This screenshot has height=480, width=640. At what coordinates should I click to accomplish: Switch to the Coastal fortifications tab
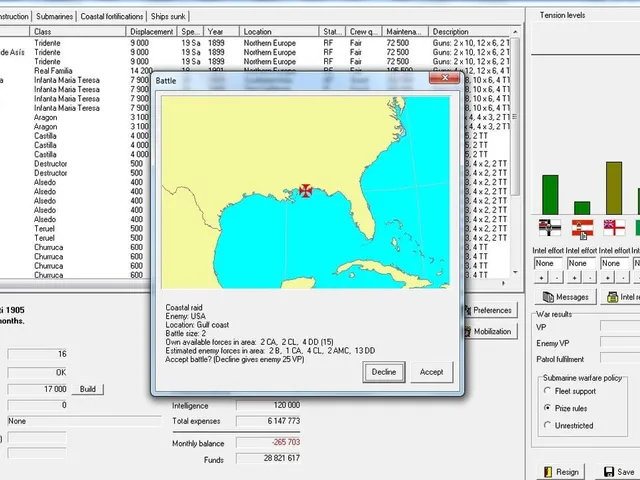(112, 16)
